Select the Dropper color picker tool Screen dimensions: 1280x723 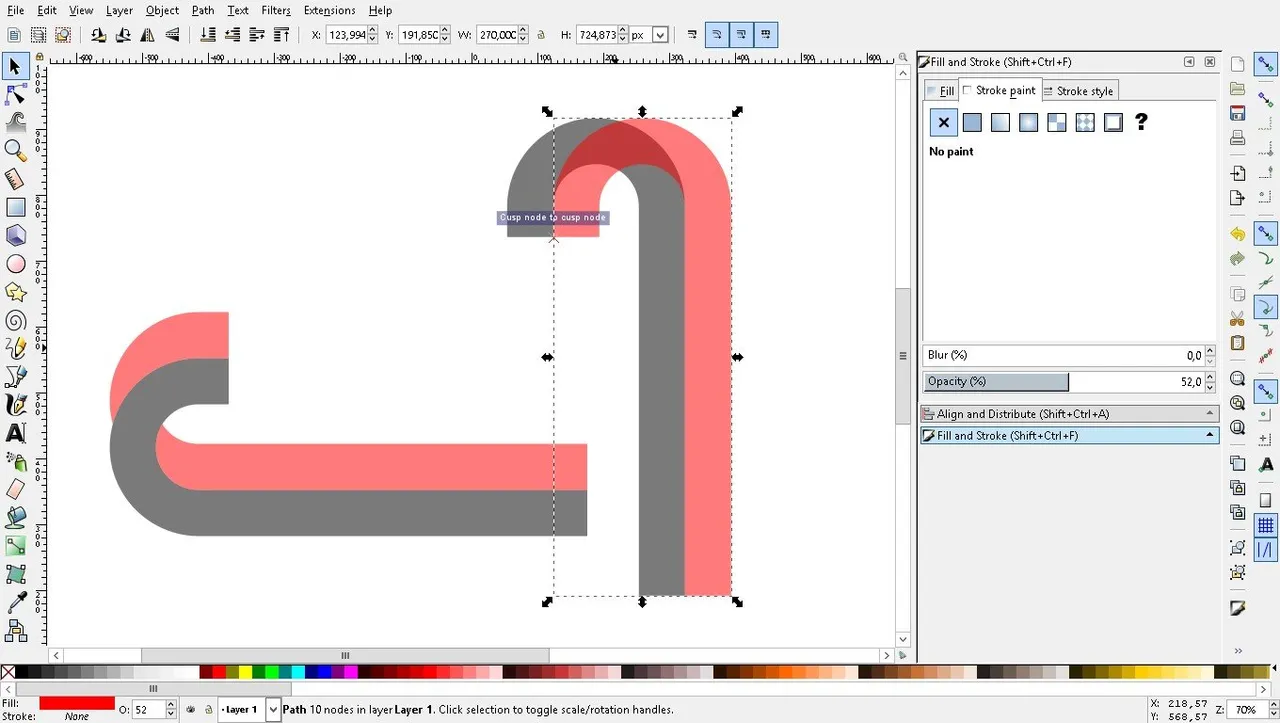pyautogui.click(x=15, y=603)
